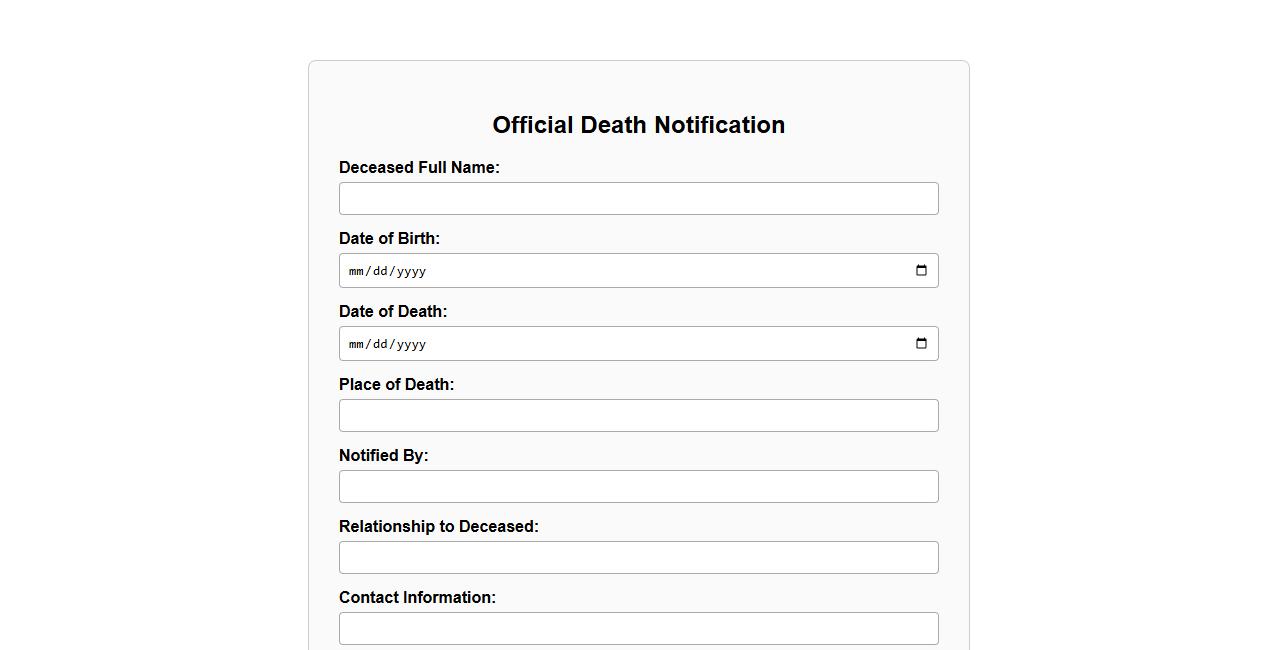Click the Deceased Full Name text field
Image resolution: width=1278 pixels, height=650 pixels.
click(x=638, y=198)
